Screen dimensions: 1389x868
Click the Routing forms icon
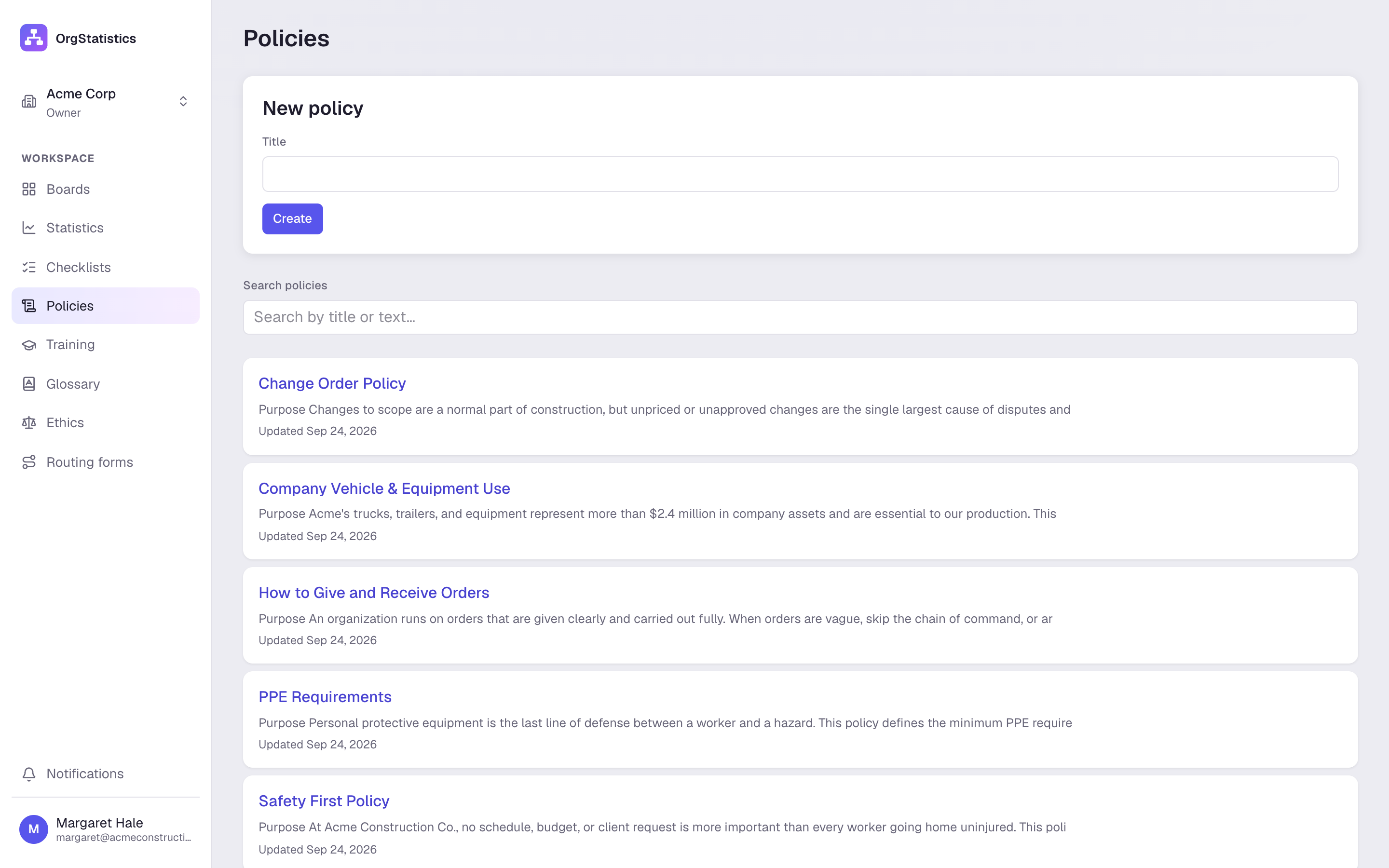point(29,462)
